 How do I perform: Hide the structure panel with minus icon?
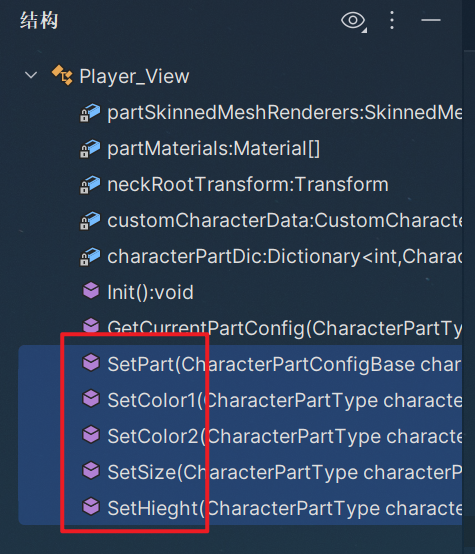[431, 20]
